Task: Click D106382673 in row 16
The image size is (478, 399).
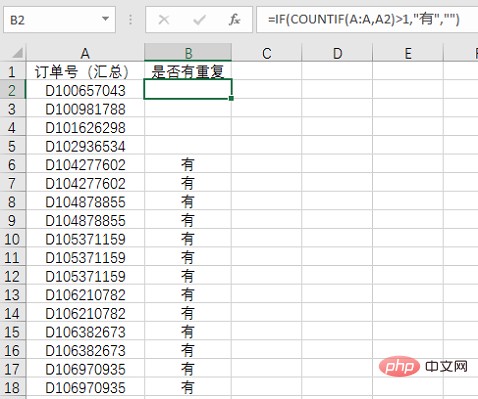Action: pyautogui.click(x=85, y=350)
